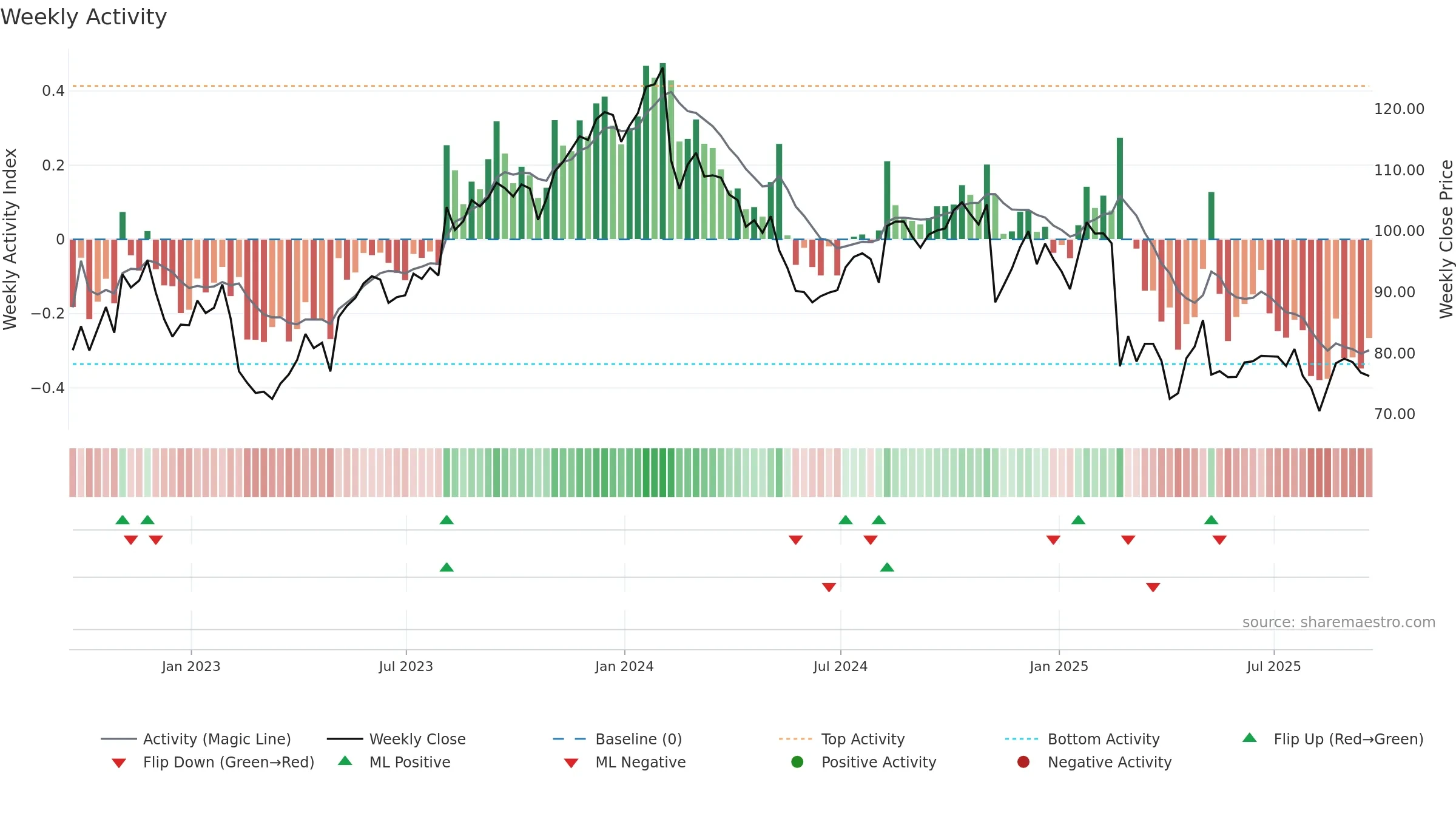Click the −0.4 activity index tick
This screenshot has width=1456, height=819.
(x=48, y=388)
